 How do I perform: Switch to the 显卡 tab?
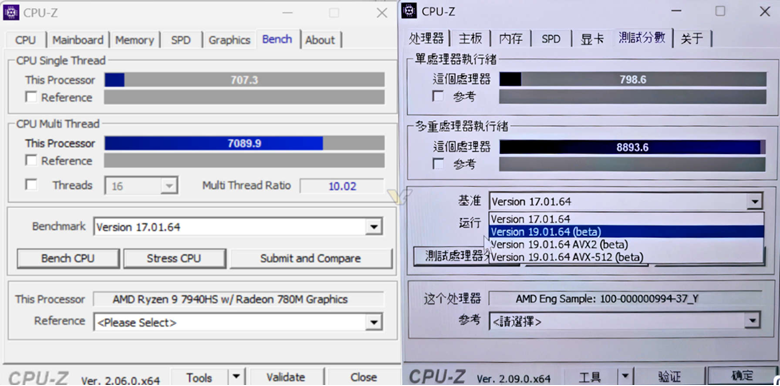click(592, 39)
